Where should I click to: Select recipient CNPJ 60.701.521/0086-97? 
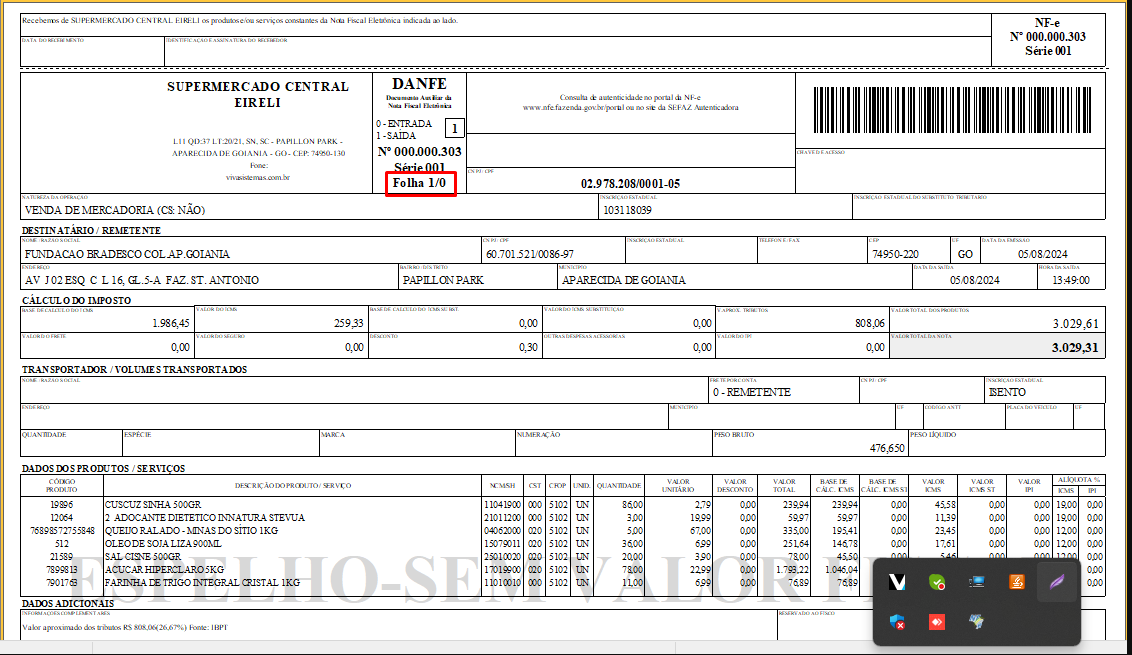tap(530, 254)
